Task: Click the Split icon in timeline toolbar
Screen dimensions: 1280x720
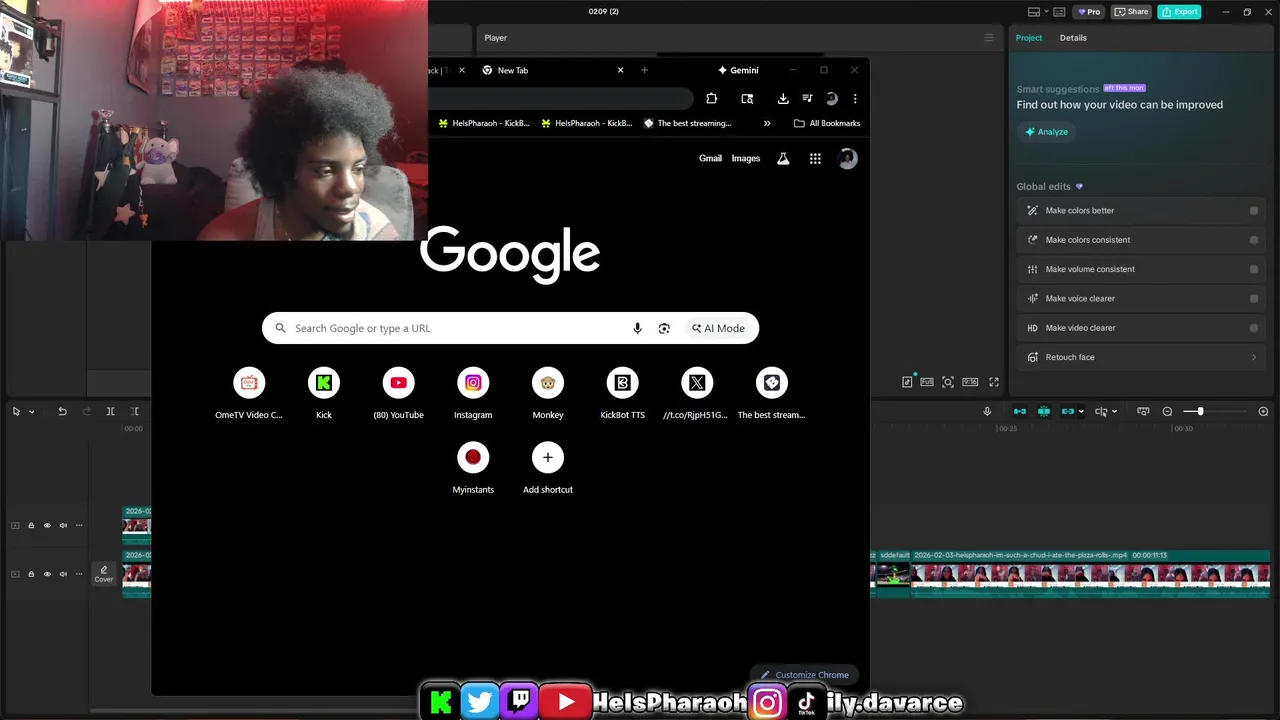Action: click(x=110, y=412)
